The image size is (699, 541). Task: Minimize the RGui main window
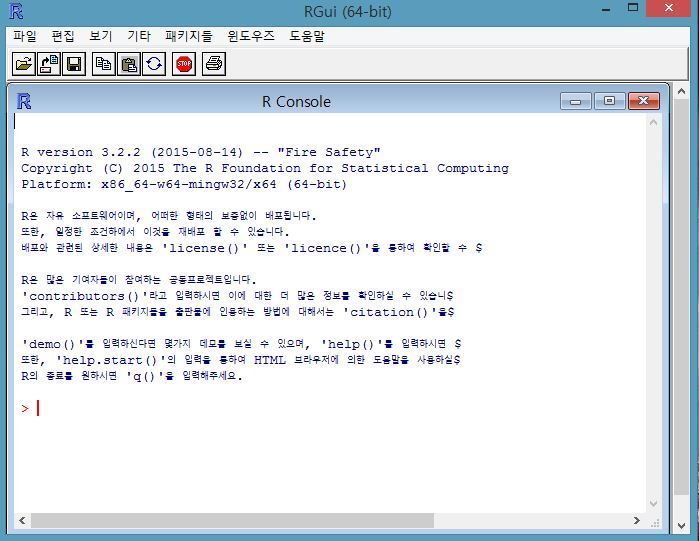tap(606, 9)
